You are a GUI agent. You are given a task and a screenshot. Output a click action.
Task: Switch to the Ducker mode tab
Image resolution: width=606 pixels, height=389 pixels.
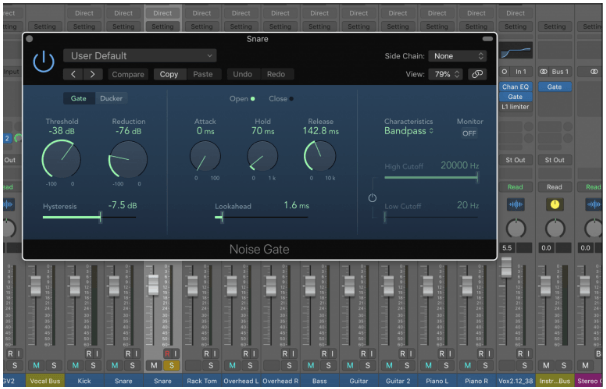[111, 99]
